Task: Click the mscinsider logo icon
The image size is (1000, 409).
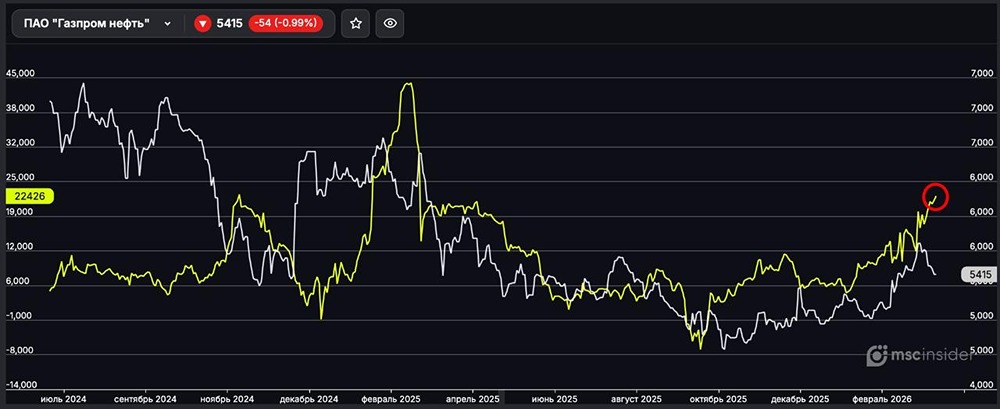Action: point(877,354)
